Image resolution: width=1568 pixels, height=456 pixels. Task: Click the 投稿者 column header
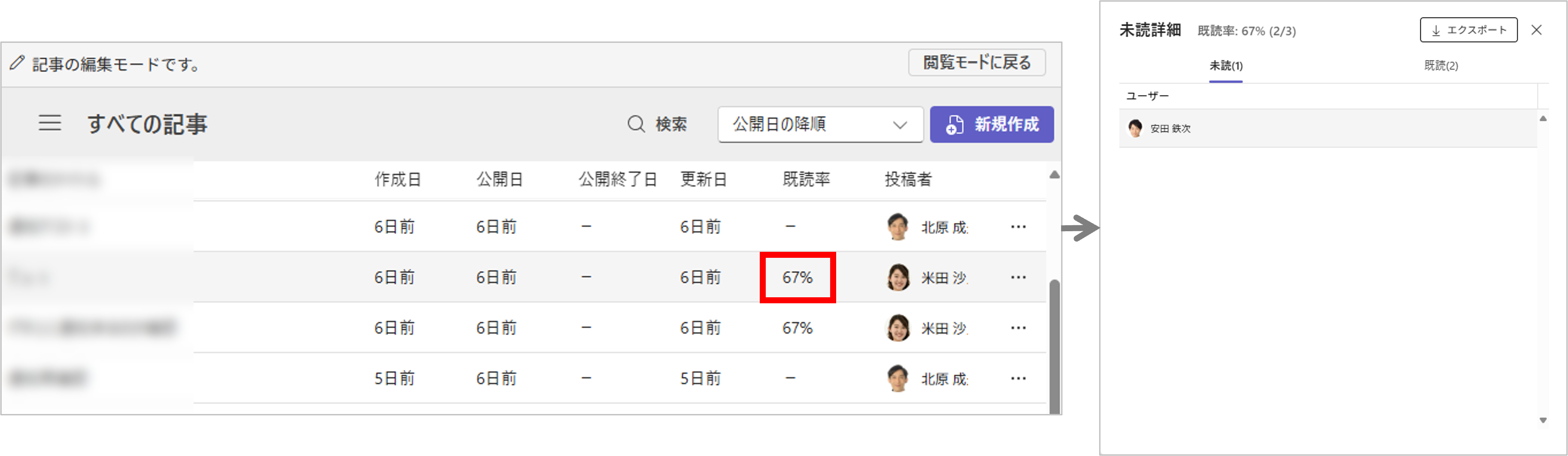[x=907, y=179]
